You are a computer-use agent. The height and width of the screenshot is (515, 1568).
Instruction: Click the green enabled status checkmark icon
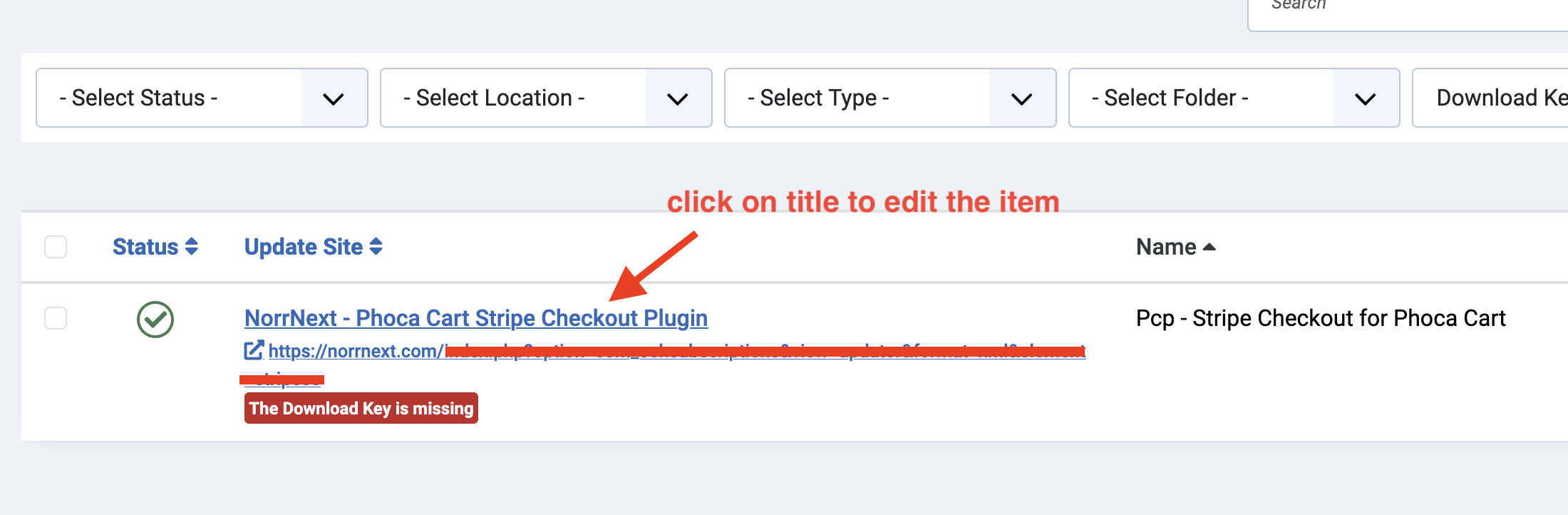(x=155, y=319)
